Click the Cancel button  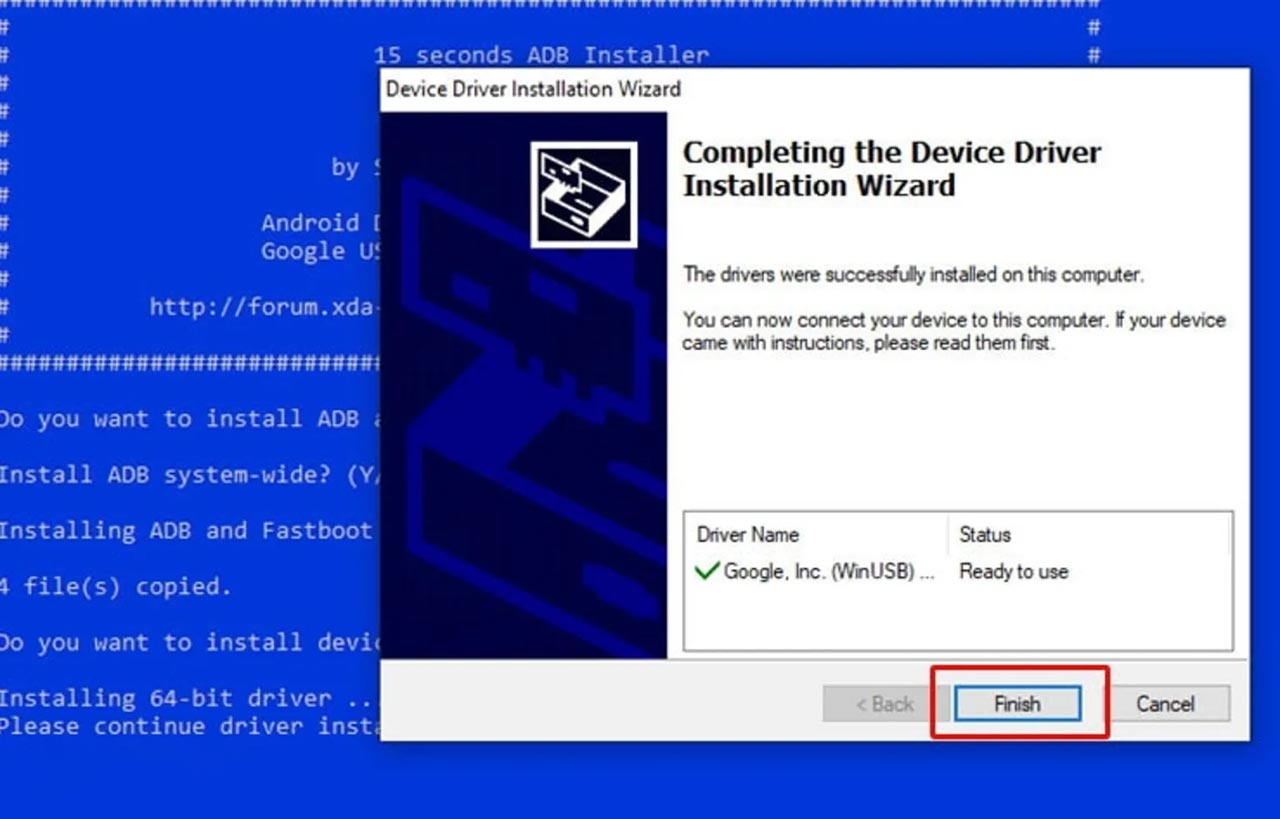coord(1165,703)
